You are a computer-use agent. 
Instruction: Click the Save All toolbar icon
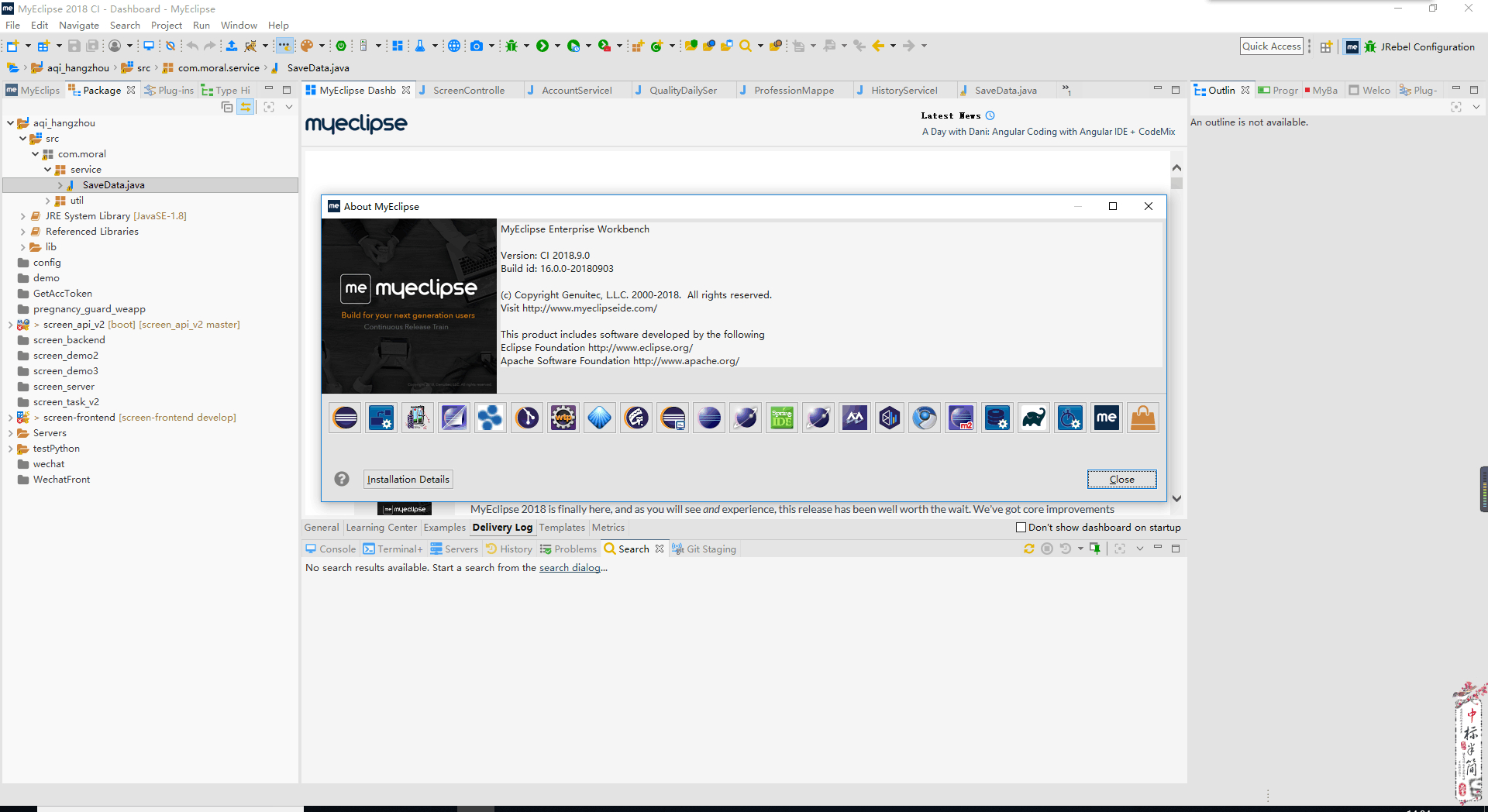pyautogui.click(x=92, y=46)
